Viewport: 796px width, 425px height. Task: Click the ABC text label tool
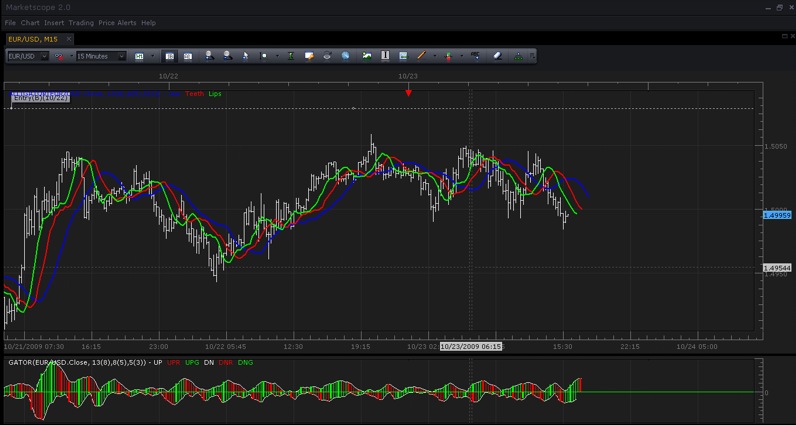(475, 55)
